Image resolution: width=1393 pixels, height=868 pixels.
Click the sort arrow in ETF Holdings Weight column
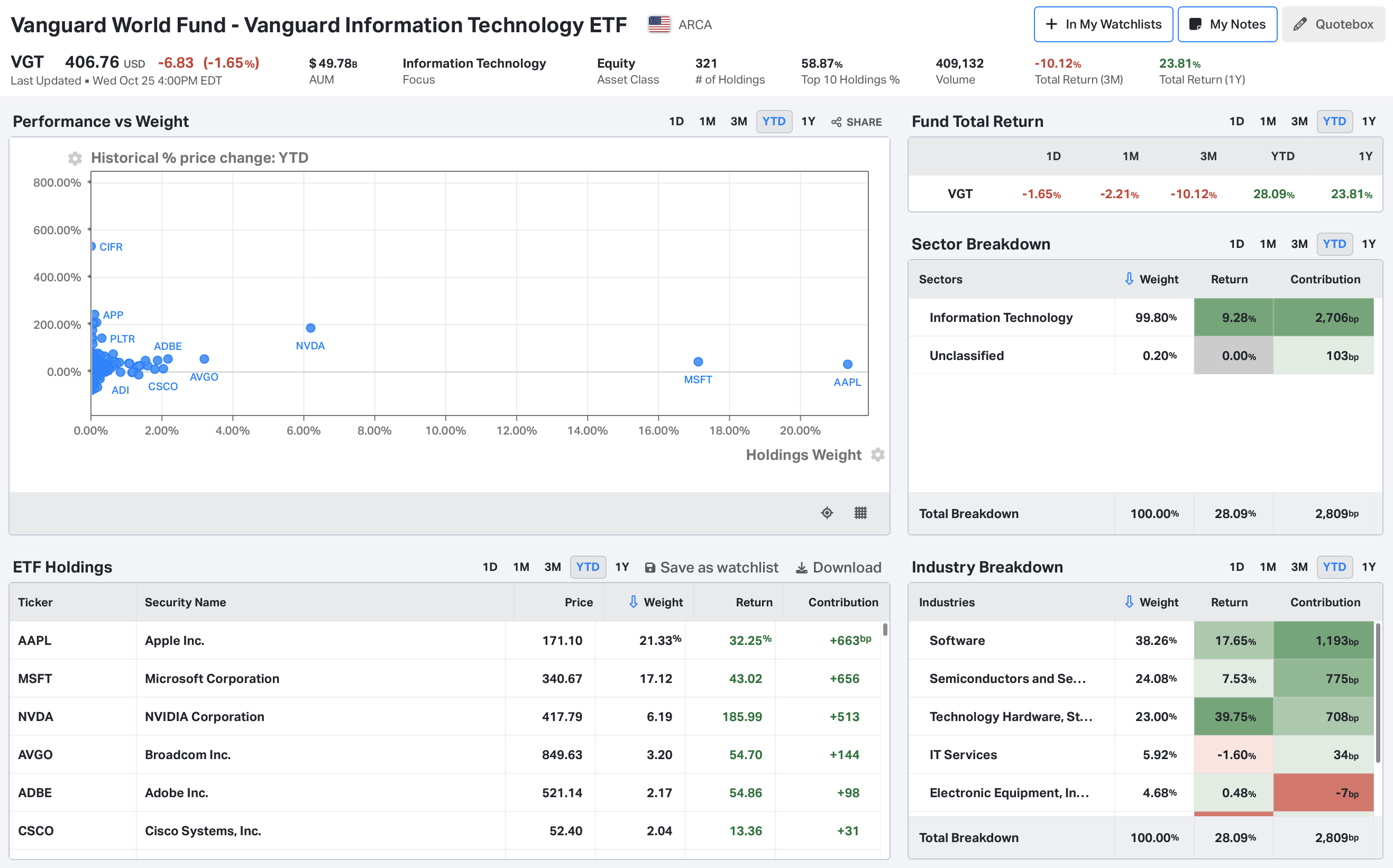pyautogui.click(x=634, y=602)
